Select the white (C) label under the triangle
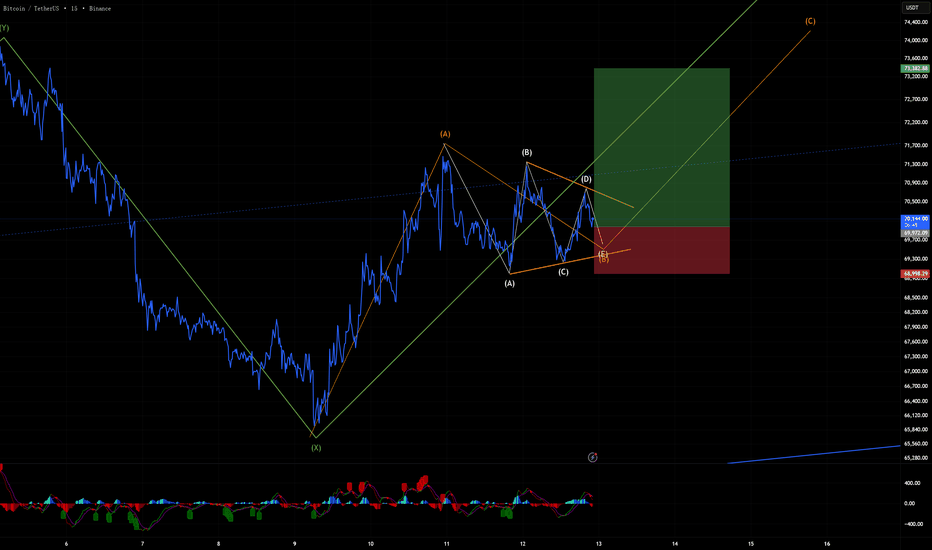932x550 pixels. tap(563, 272)
